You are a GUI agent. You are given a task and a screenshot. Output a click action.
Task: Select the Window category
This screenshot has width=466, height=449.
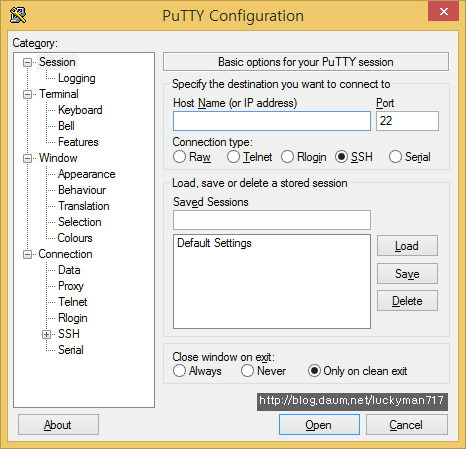click(58, 158)
